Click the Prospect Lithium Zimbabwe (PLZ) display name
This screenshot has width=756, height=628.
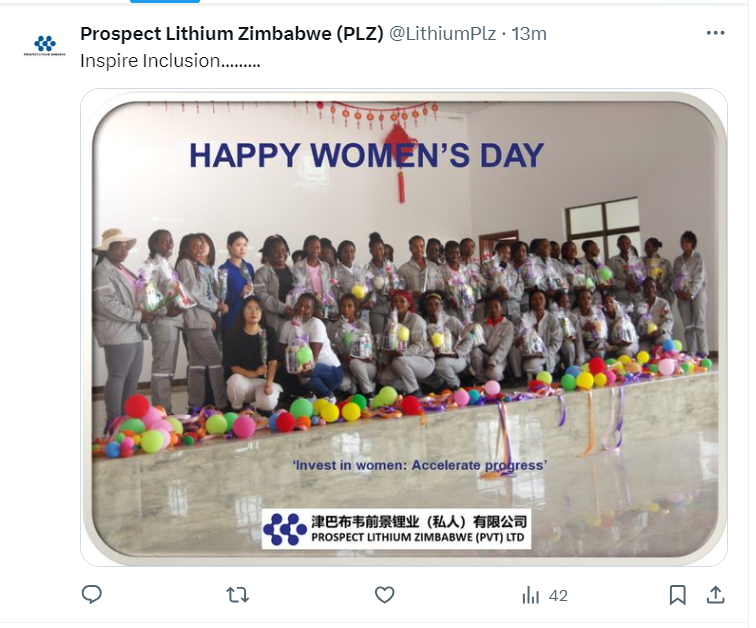231,34
